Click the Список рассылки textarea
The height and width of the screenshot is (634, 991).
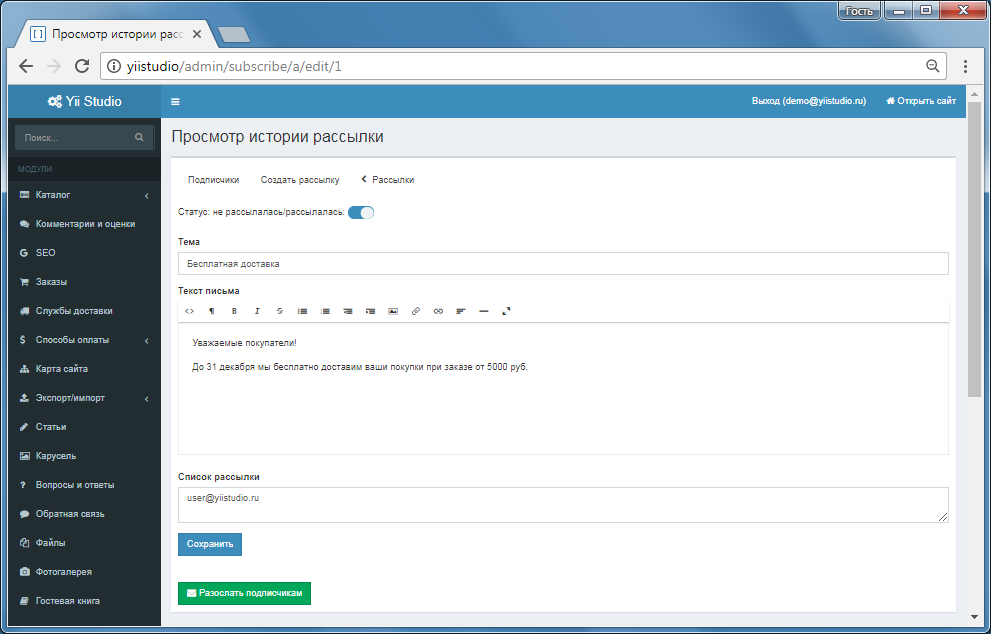[x=563, y=505]
